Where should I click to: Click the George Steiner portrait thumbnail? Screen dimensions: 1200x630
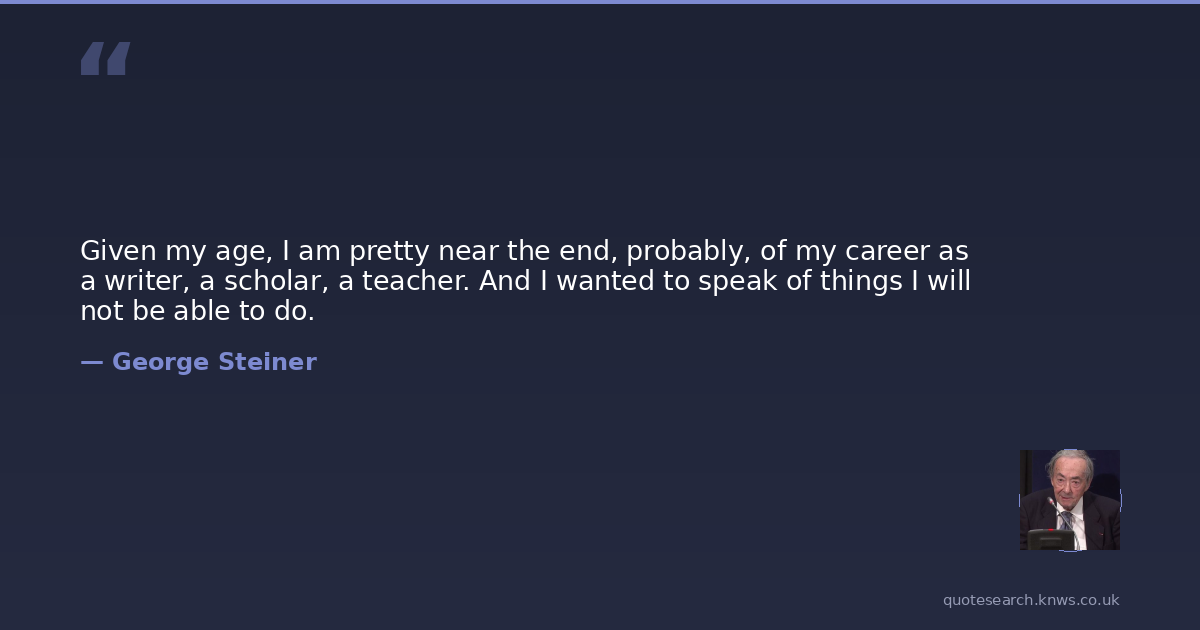tap(1069, 499)
